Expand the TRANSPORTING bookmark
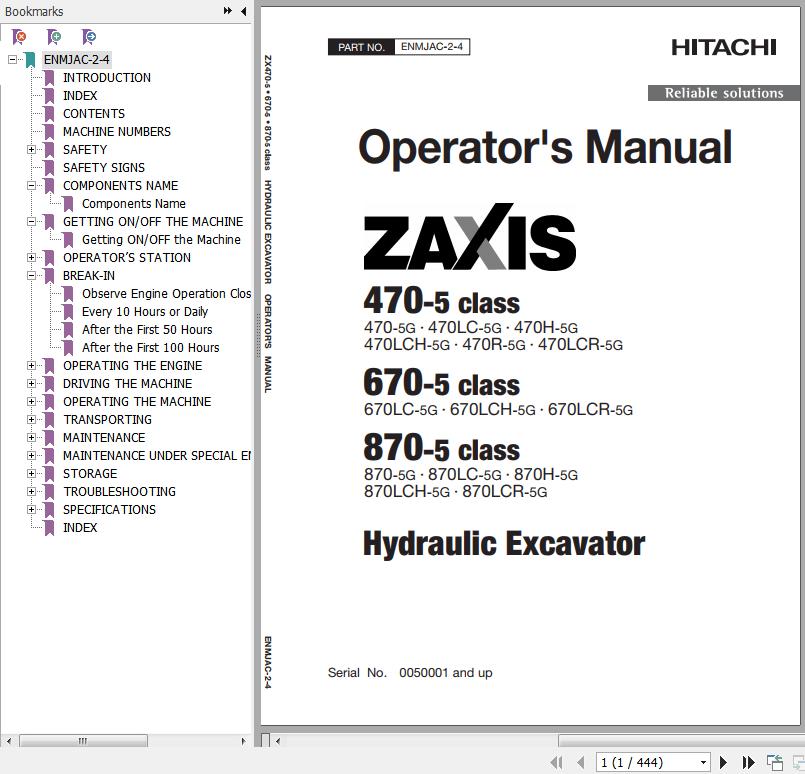Screen dimensions: 805x774 click(31, 420)
